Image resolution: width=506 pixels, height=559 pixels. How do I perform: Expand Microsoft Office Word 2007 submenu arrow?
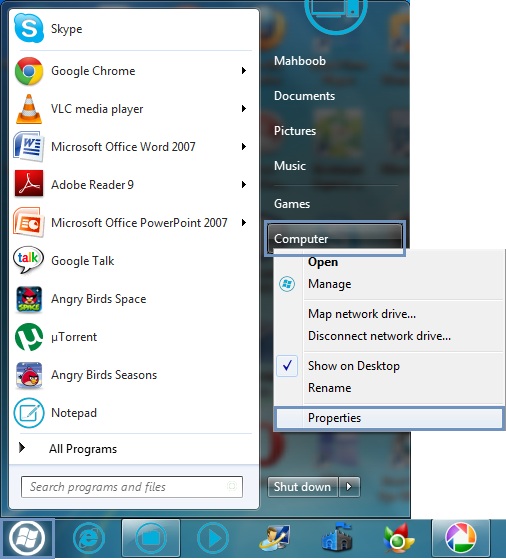point(244,147)
